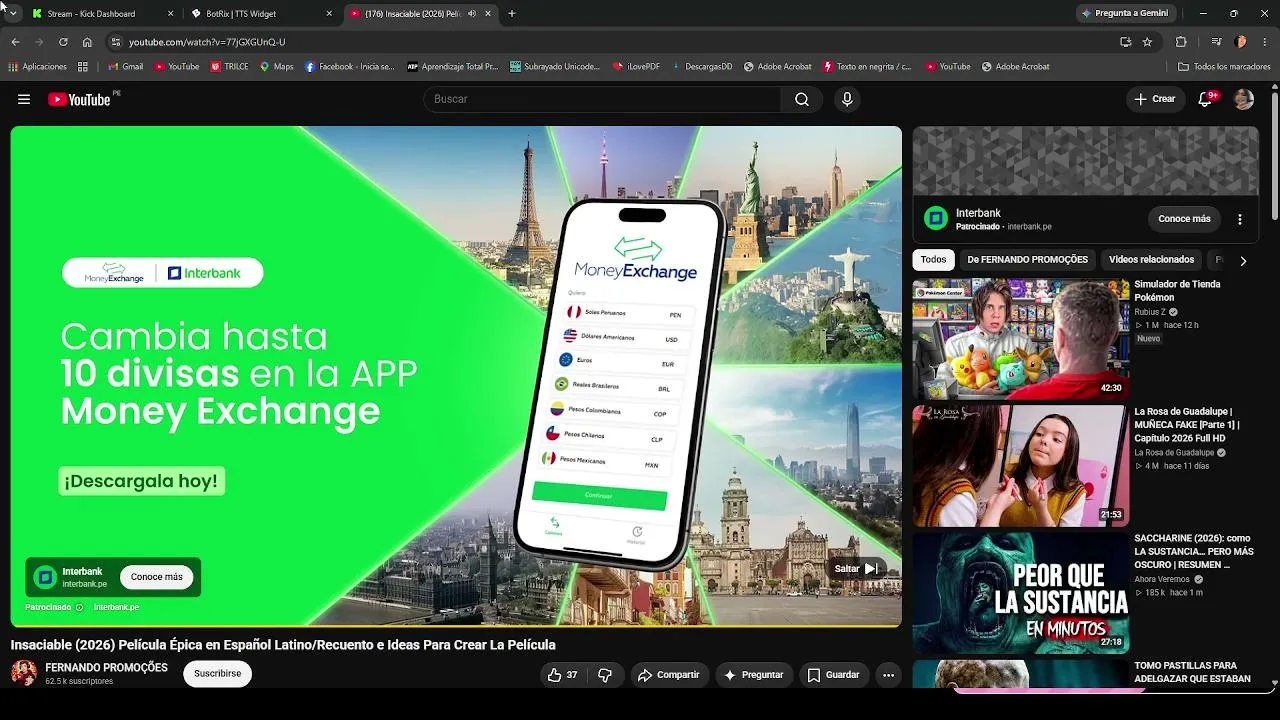This screenshot has height=720, width=1280.
Task: Open the Gmail bookmark
Action: (126, 67)
